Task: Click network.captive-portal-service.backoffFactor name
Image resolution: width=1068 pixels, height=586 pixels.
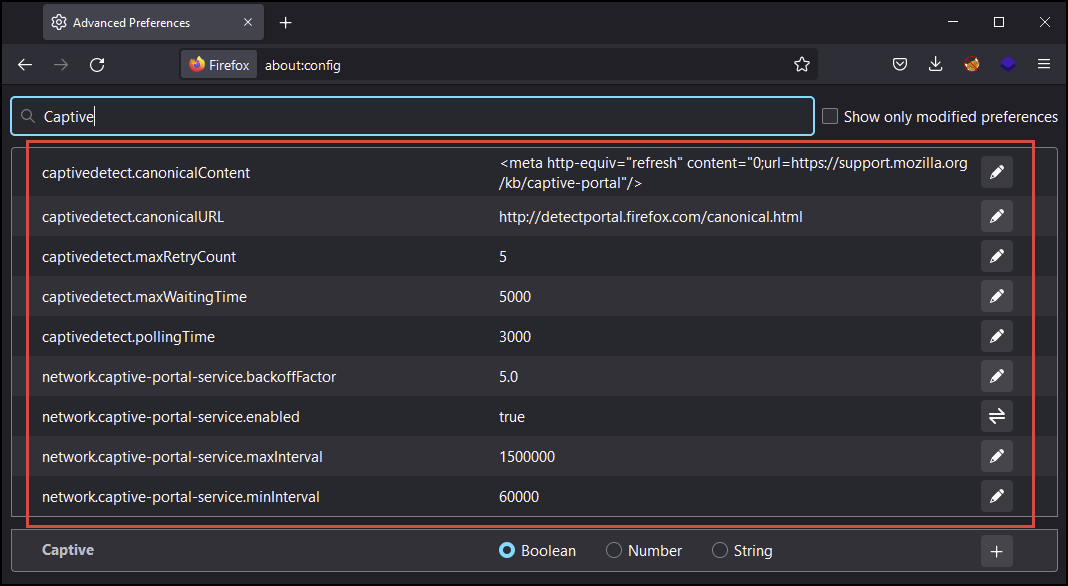Action: click(x=189, y=377)
